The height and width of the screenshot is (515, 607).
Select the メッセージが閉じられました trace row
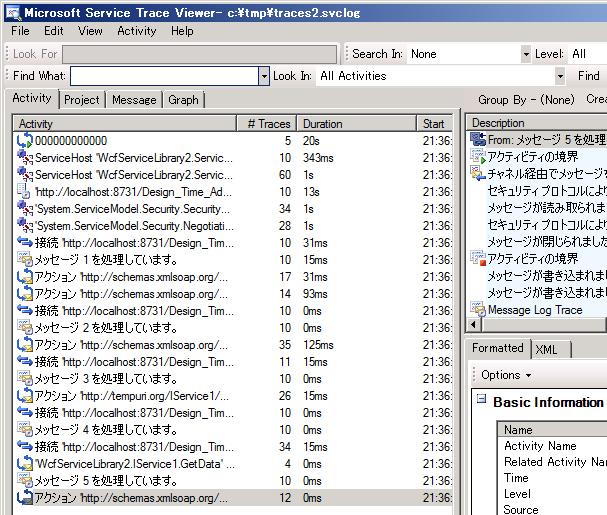point(546,241)
